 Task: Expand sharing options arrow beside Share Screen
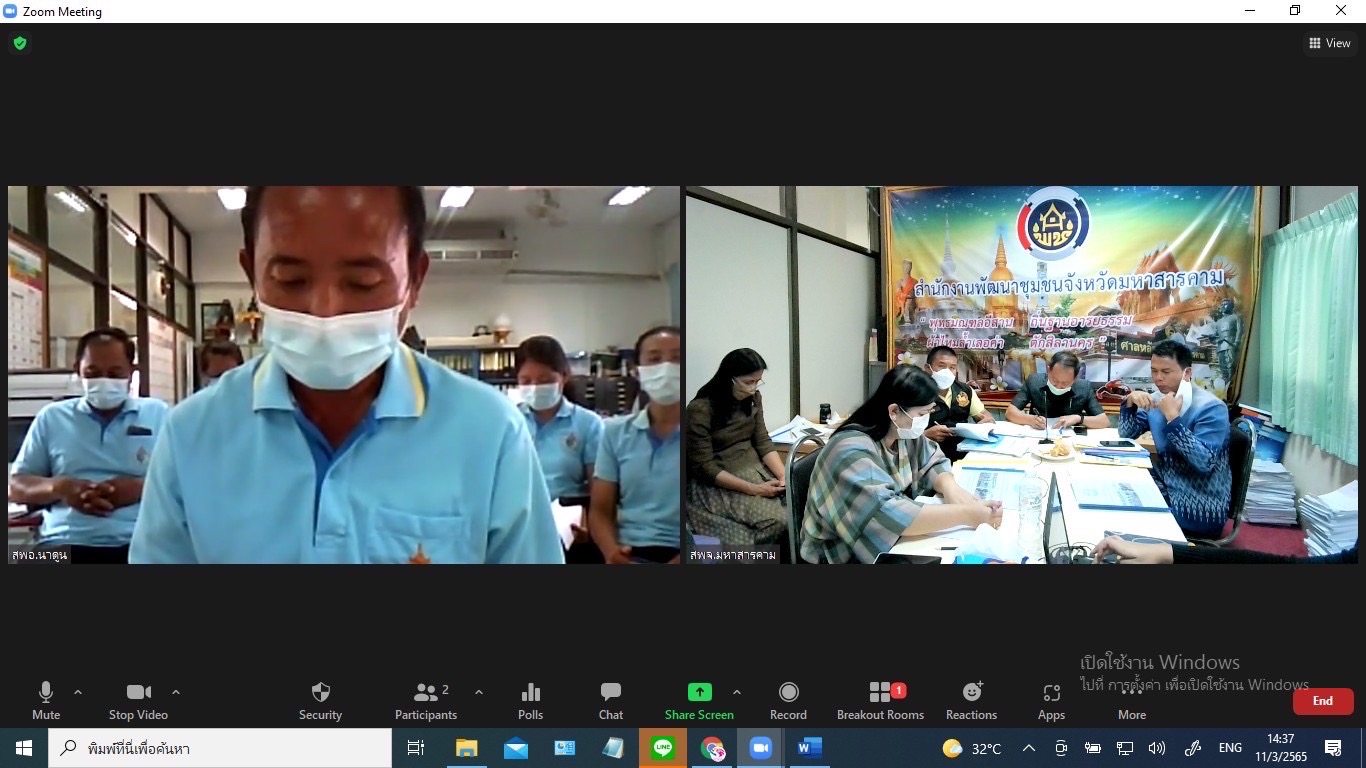(x=737, y=692)
